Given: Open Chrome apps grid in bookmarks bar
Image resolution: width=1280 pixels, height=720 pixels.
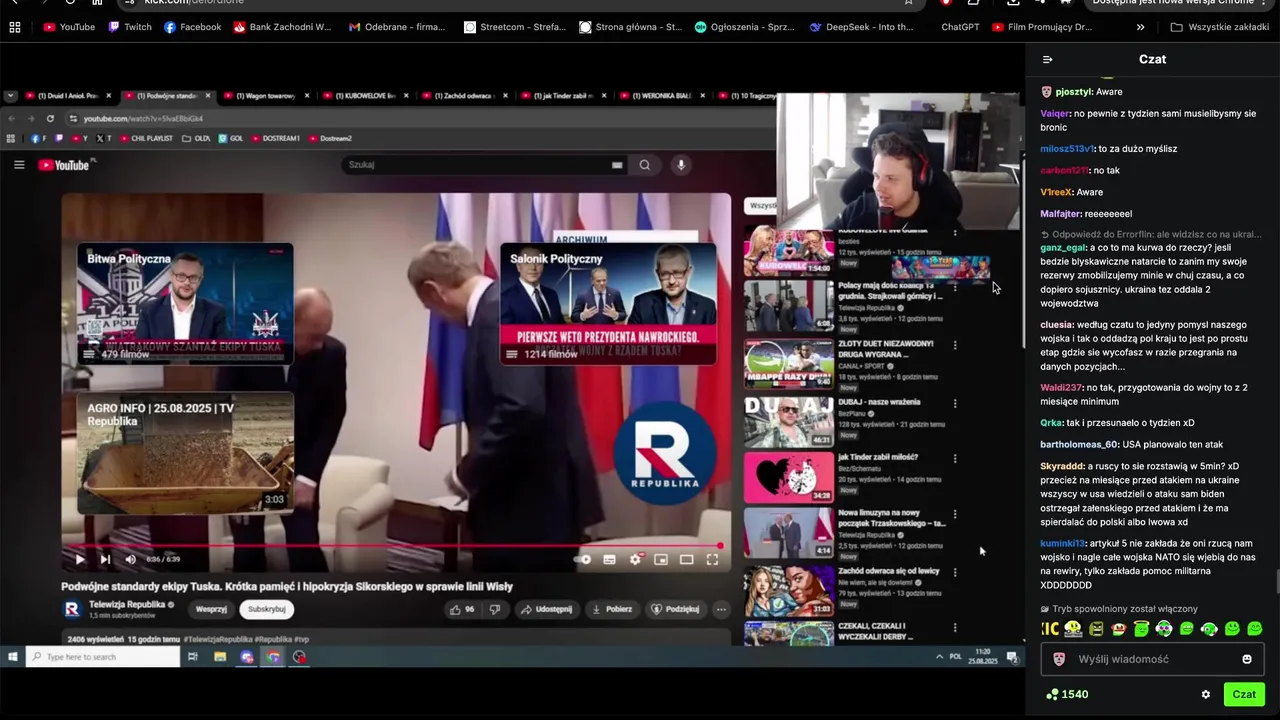Looking at the screenshot, I should click(x=15, y=27).
